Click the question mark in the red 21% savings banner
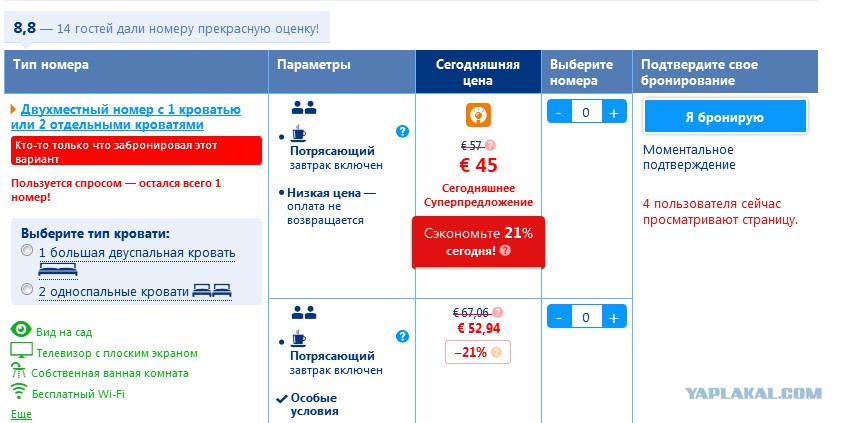The height and width of the screenshot is (423, 848). [505, 251]
